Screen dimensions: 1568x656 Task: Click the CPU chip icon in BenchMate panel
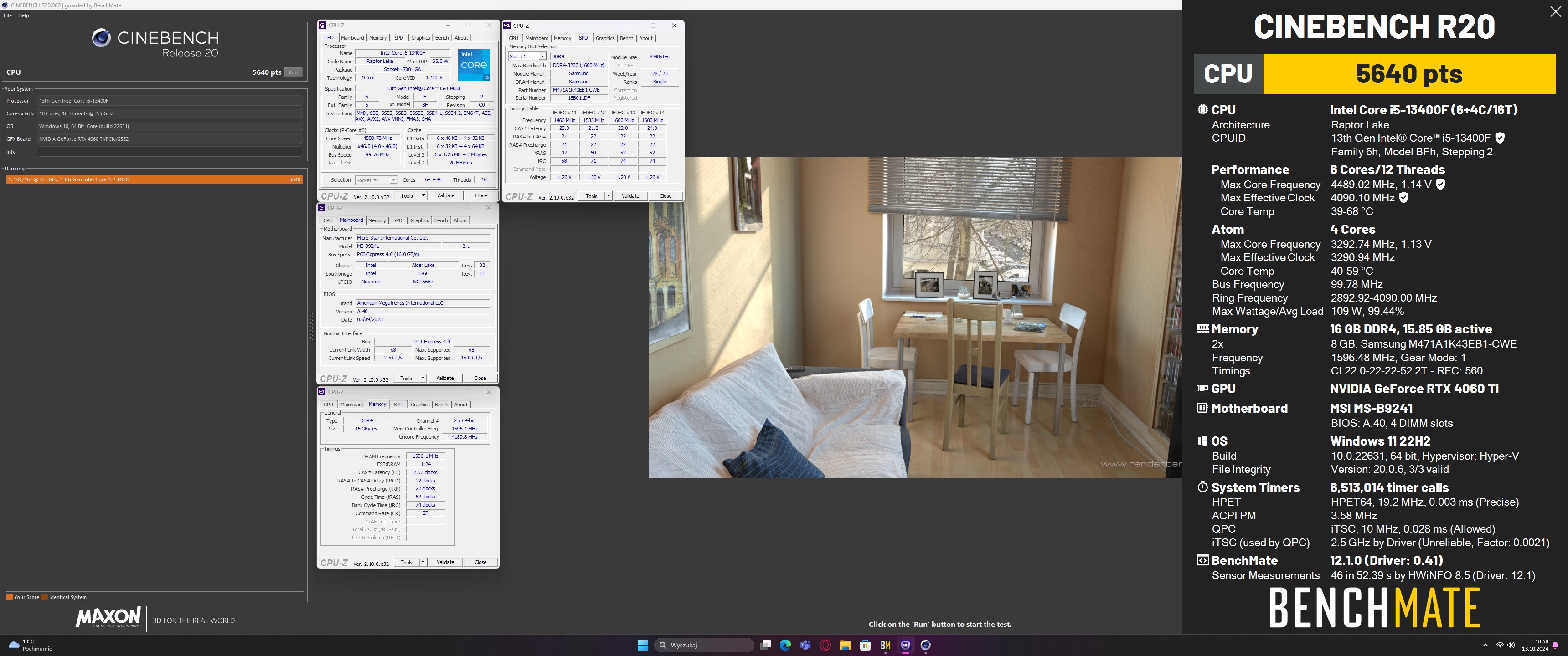click(x=1202, y=109)
